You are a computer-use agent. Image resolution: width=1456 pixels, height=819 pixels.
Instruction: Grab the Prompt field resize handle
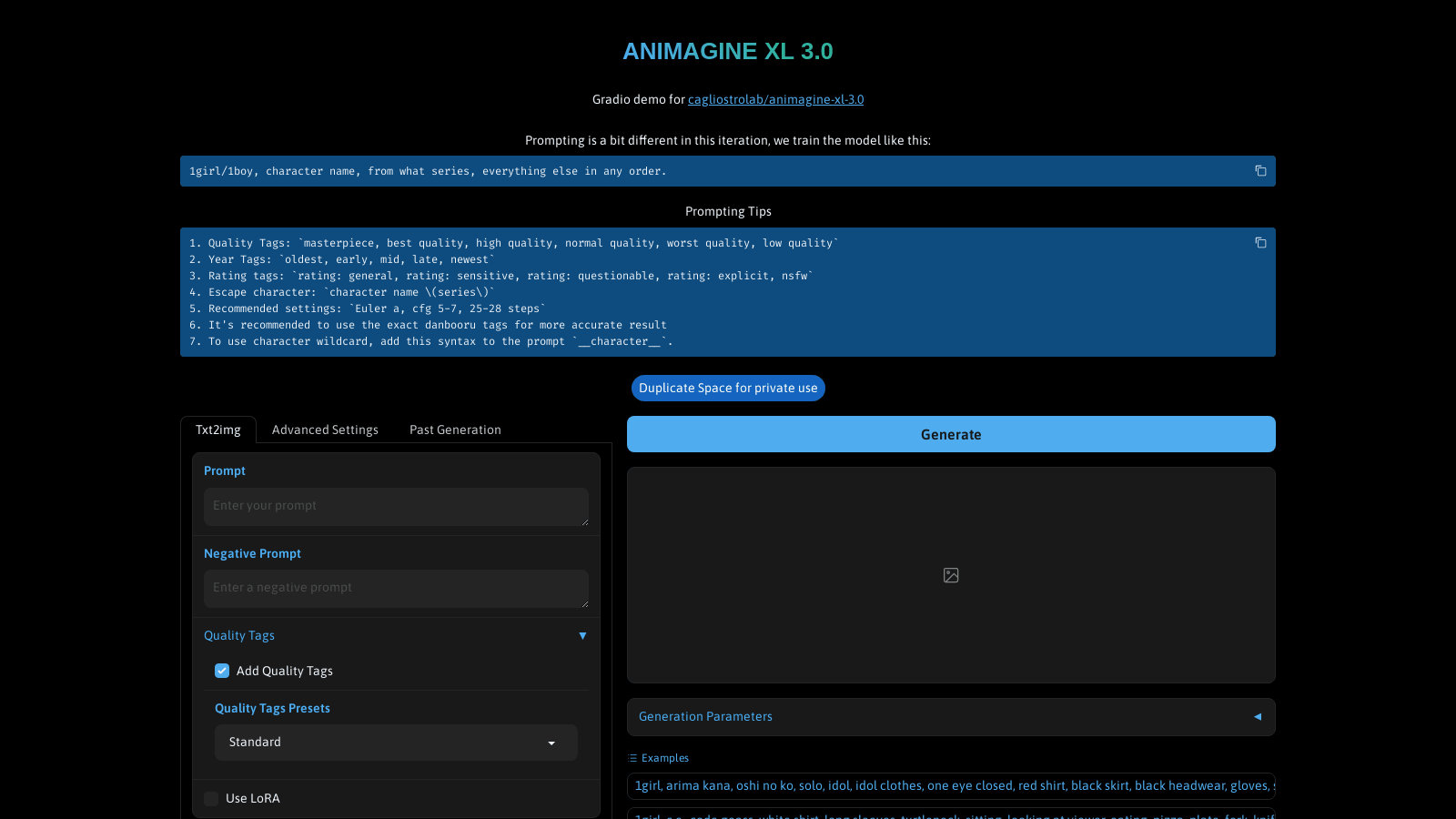tap(585, 522)
